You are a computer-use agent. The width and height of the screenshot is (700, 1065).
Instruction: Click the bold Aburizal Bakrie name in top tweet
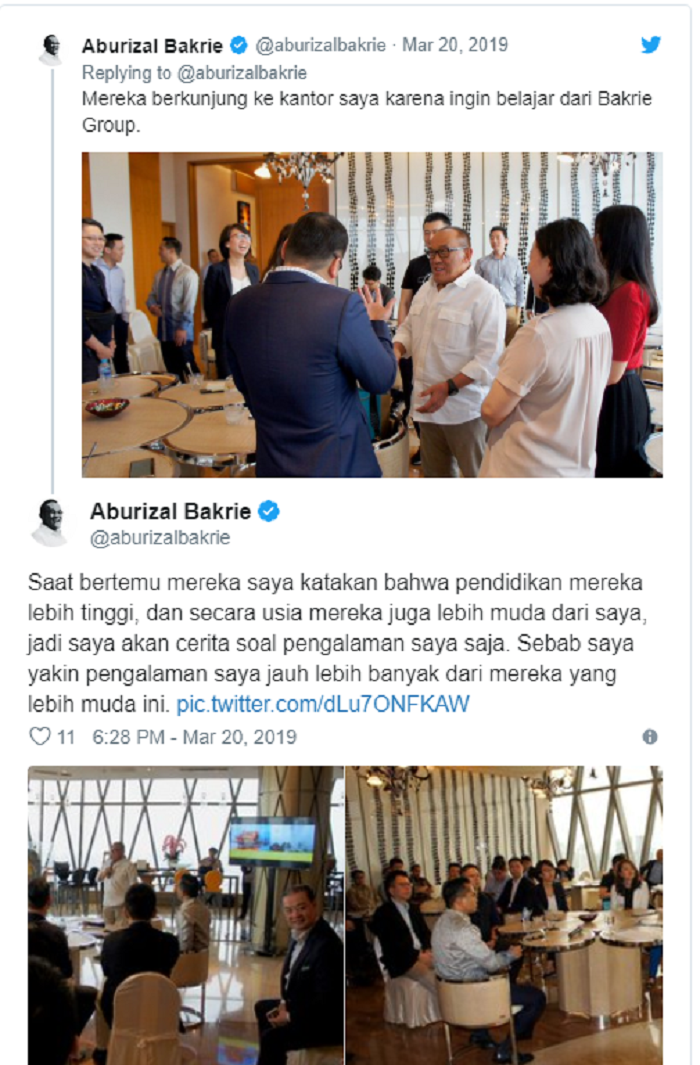(x=152, y=46)
